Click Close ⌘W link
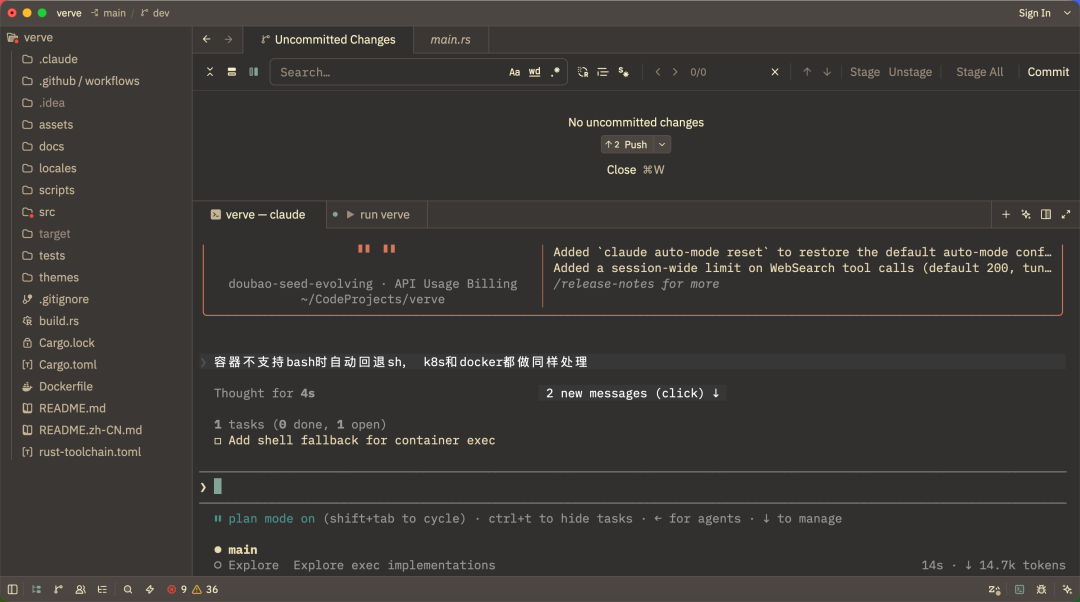The height and width of the screenshot is (602, 1080). (636, 170)
